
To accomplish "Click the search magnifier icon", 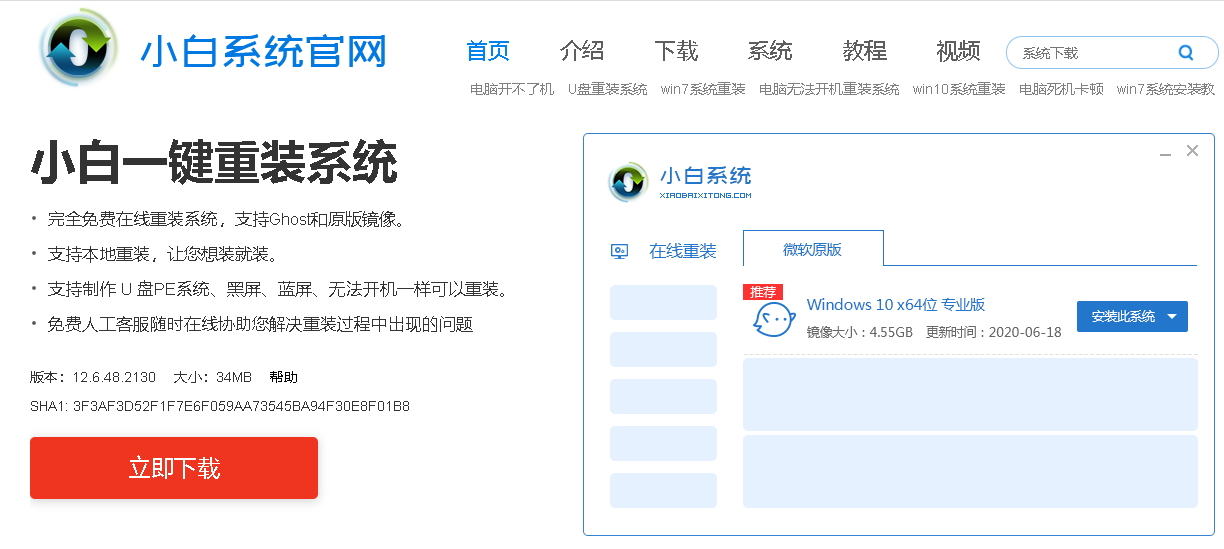I will [x=1186, y=53].
